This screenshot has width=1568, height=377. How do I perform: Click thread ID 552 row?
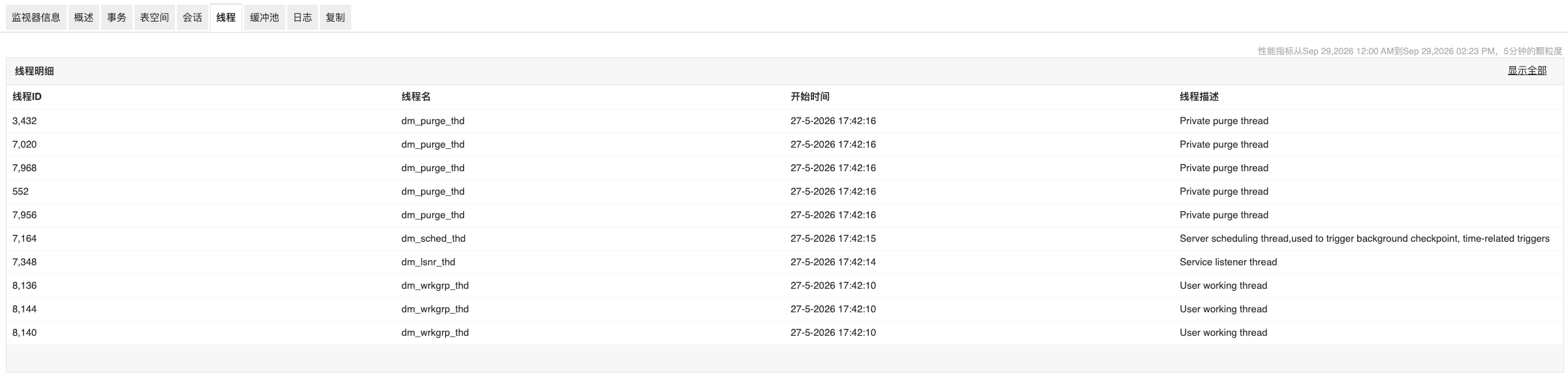[785, 191]
